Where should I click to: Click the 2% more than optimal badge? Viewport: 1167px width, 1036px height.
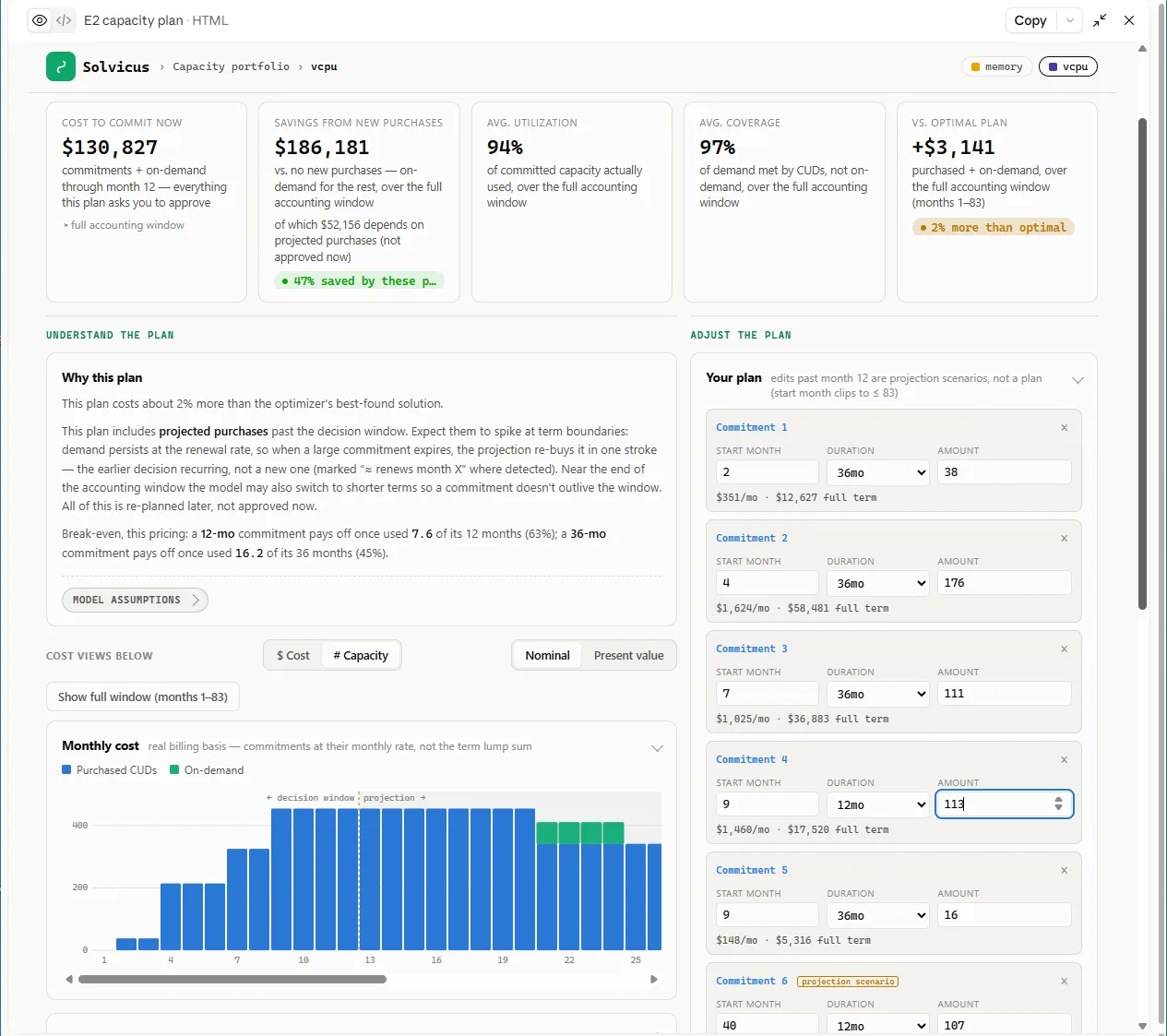point(994,227)
